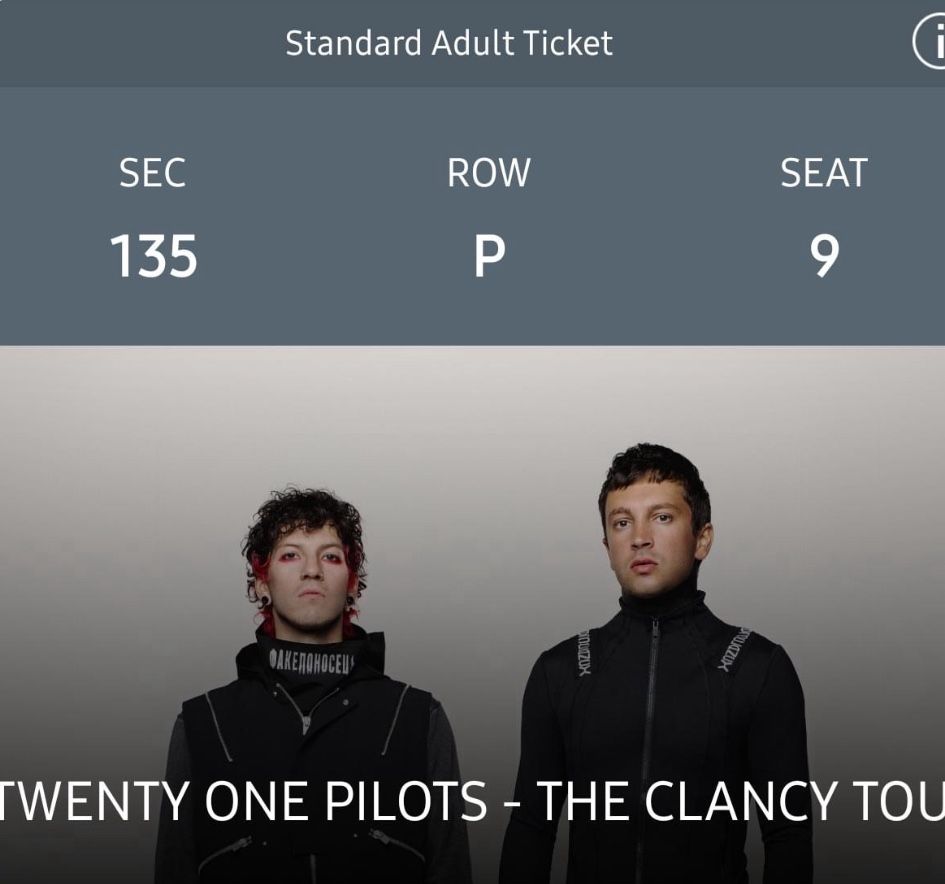
Task: Click the Standard Adult Ticket title
Action: pos(448,43)
